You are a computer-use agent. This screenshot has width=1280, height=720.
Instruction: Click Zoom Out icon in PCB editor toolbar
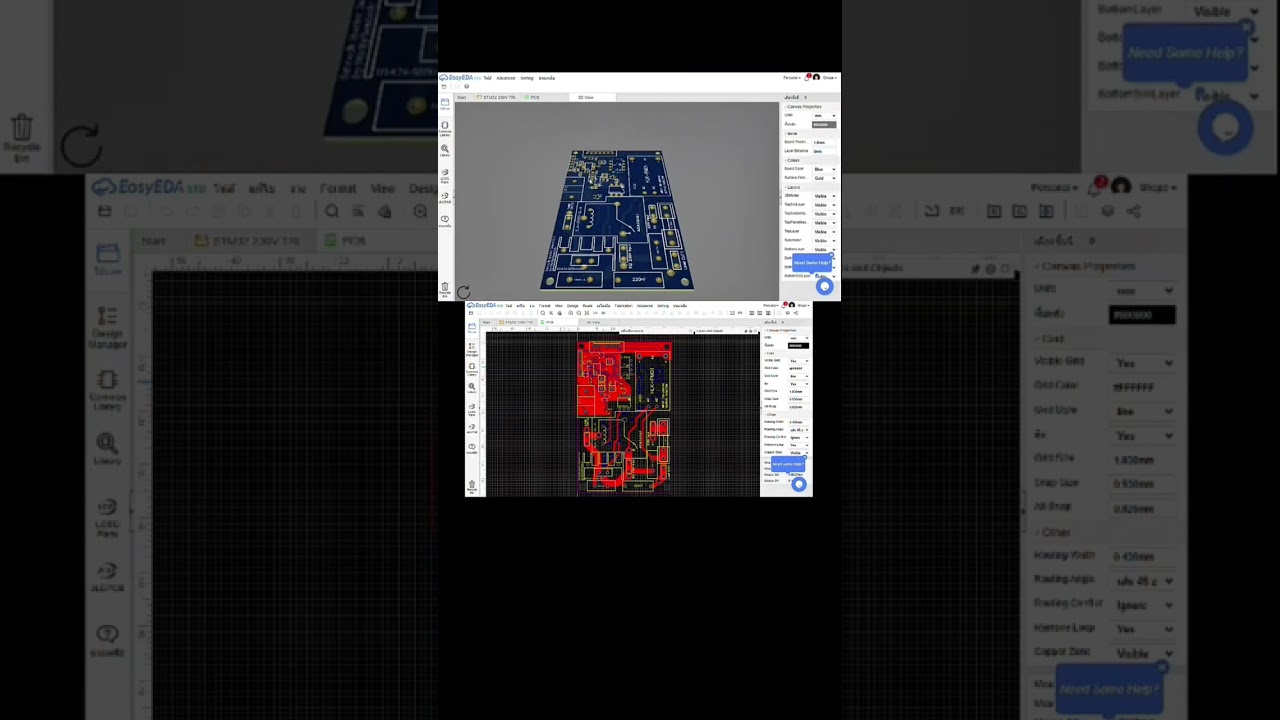579,313
